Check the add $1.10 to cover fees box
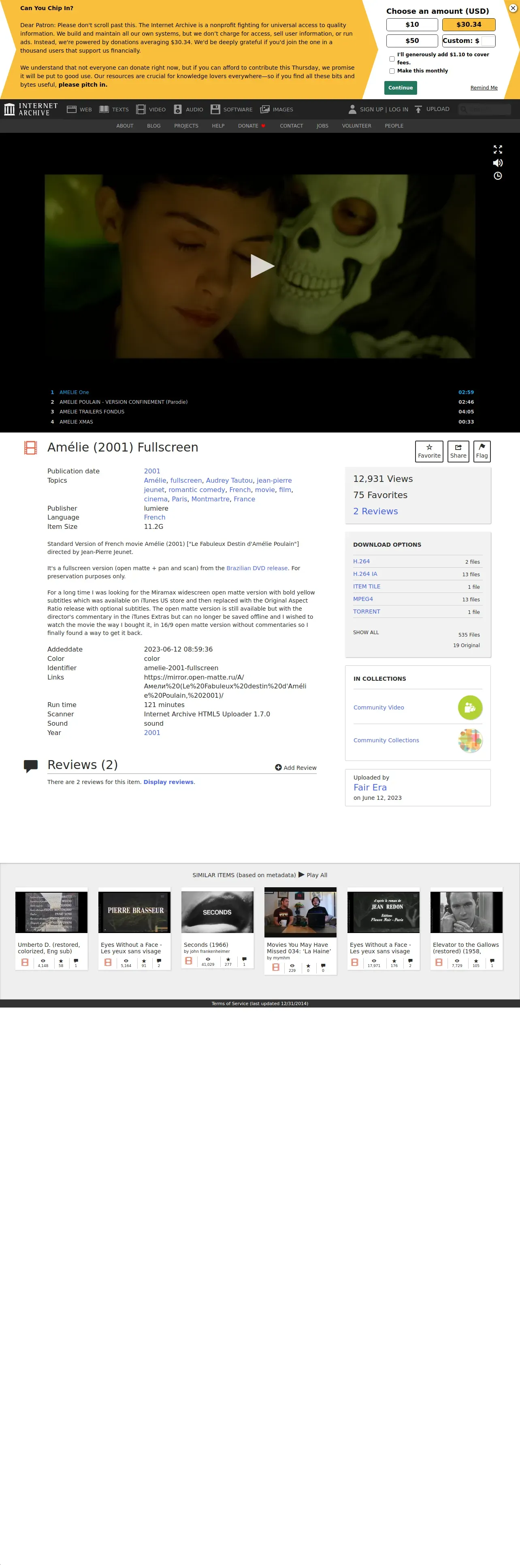 (392, 59)
